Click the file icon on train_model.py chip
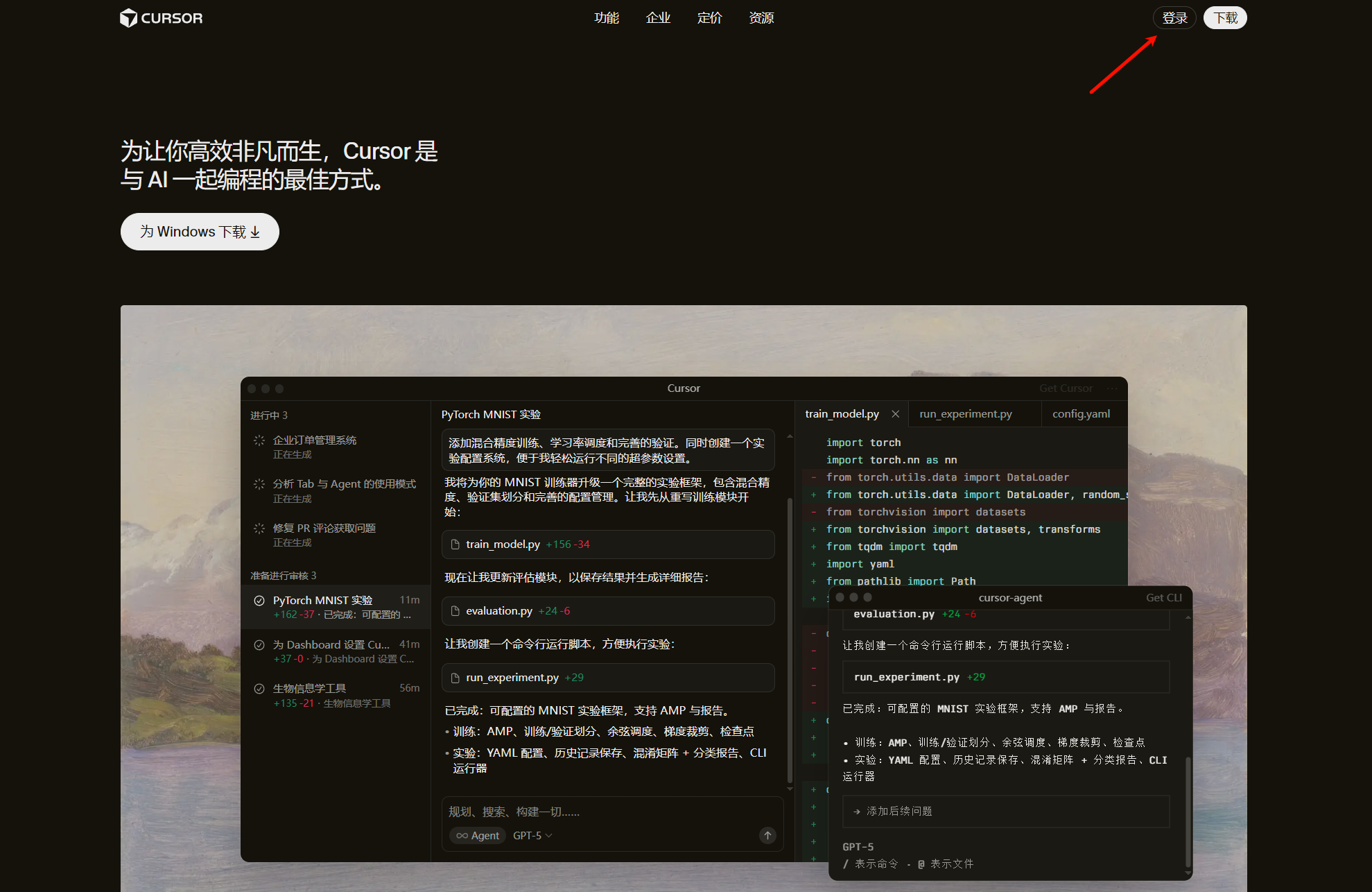Viewport: 1372px width, 892px height. (x=456, y=544)
